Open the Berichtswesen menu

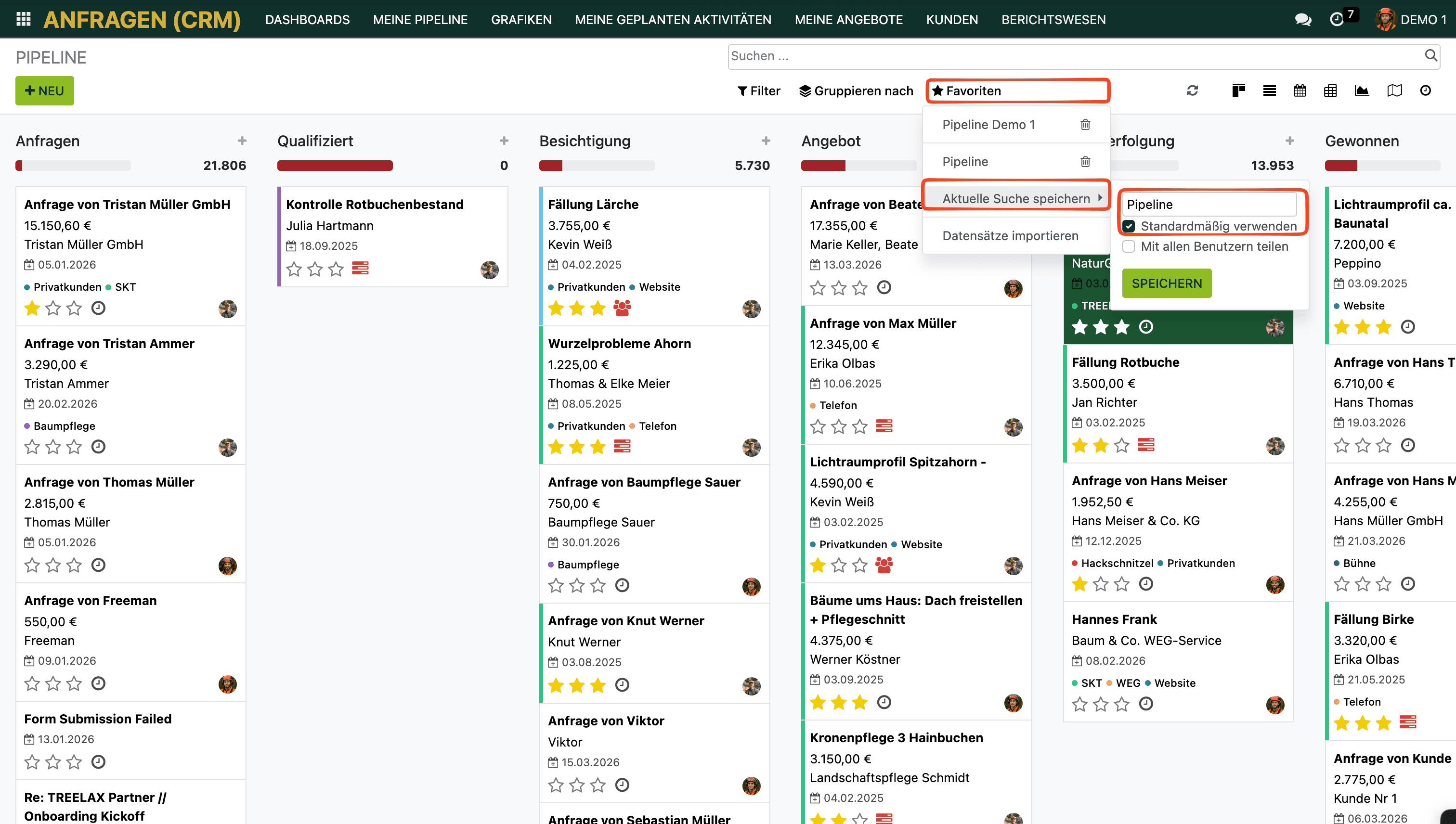(x=1053, y=20)
